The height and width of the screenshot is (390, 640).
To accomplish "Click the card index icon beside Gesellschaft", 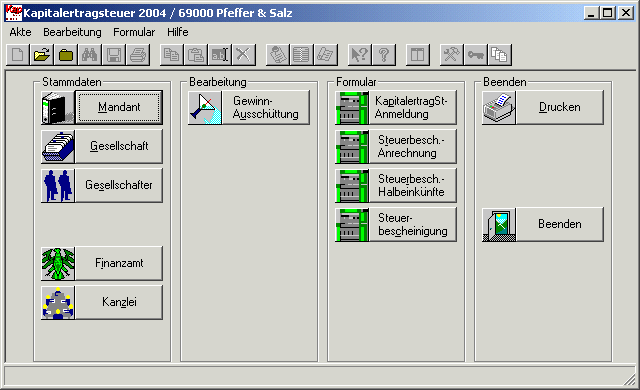I will click(x=58, y=146).
